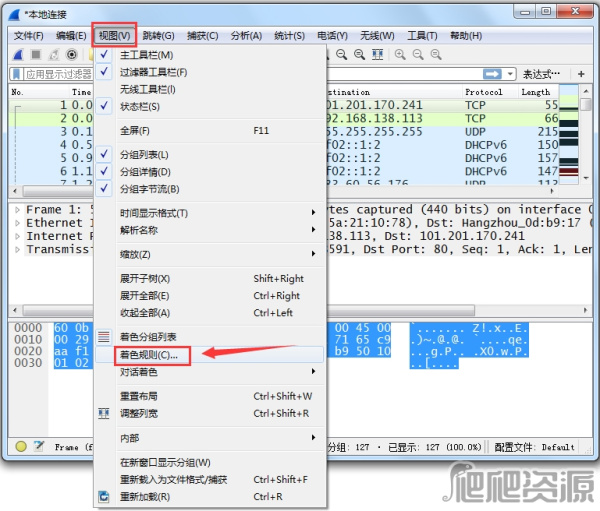Click packet list vertical scrollbar up arrow
Viewport: 600px width, 511px height.
(x=586, y=91)
